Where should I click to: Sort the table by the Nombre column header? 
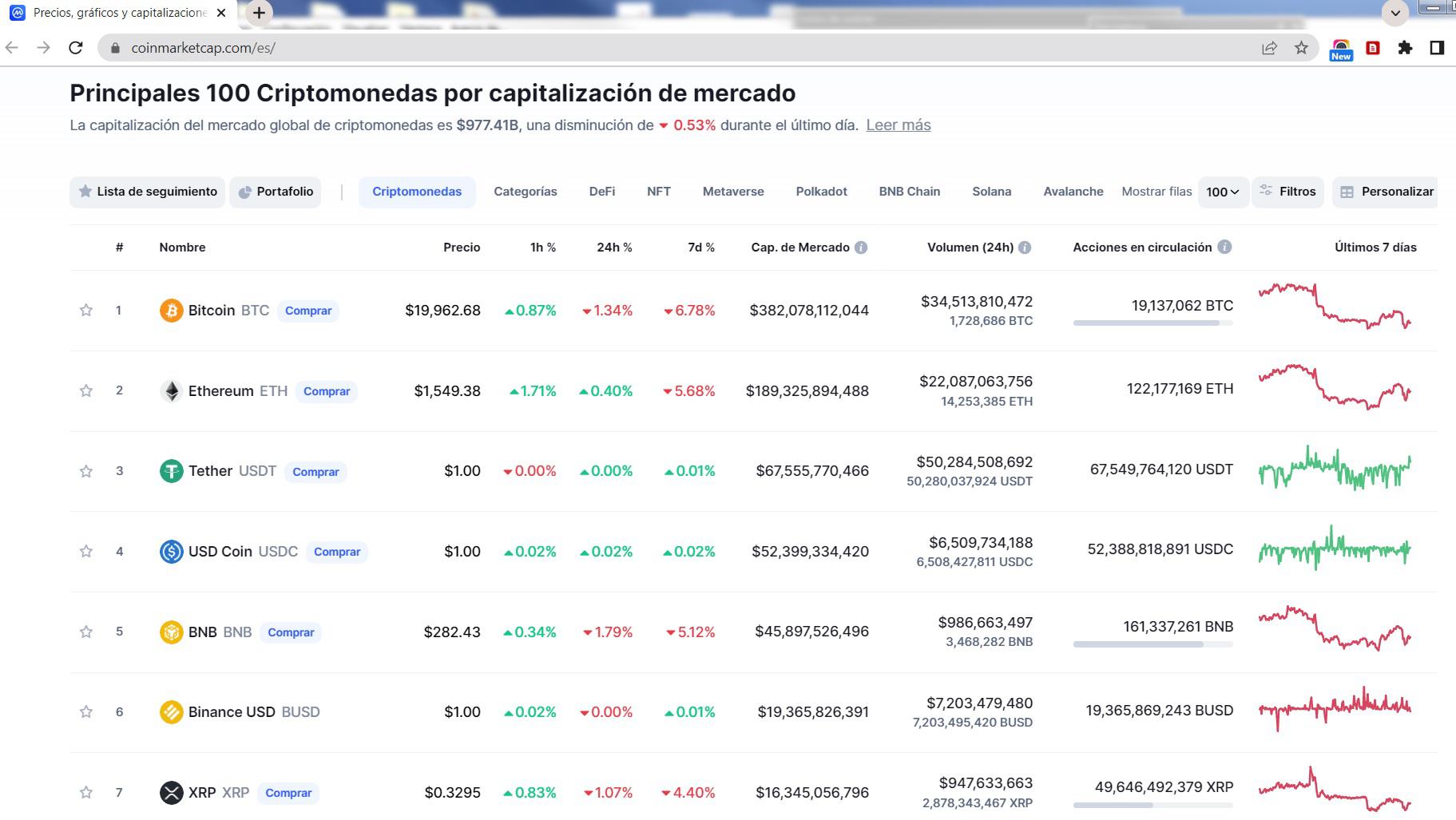(x=182, y=248)
